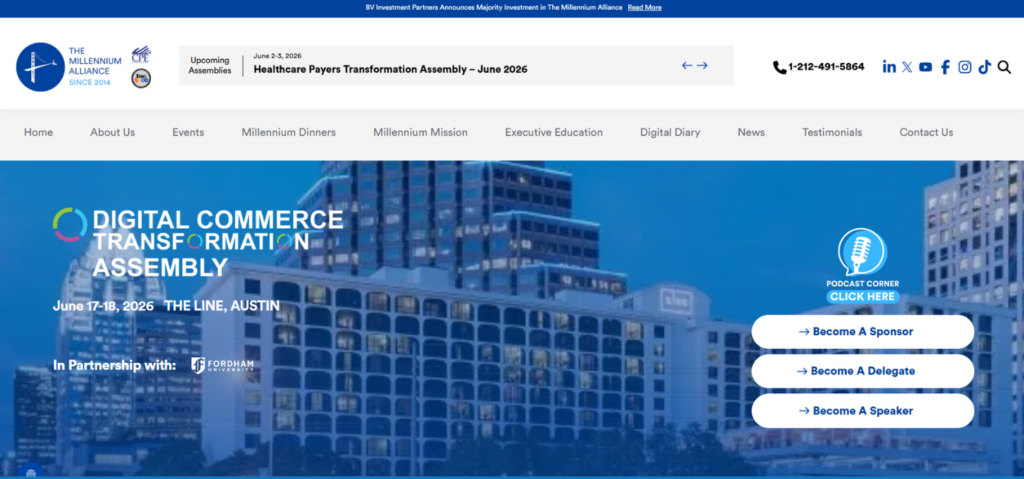The image size is (1024, 479).
Task: Click the Become A Sponsor button
Action: (x=863, y=332)
